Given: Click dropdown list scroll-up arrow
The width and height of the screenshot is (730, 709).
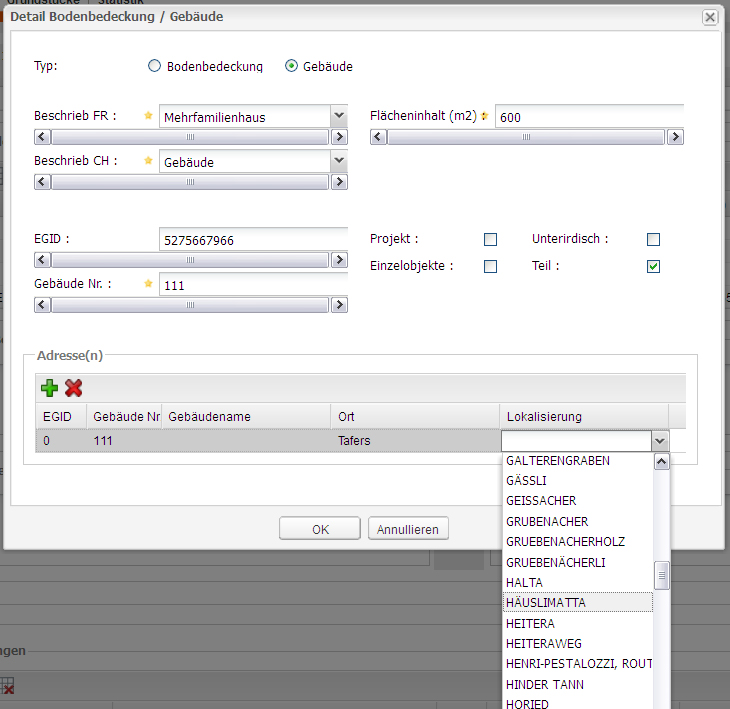Looking at the screenshot, I should click(x=662, y=462).
